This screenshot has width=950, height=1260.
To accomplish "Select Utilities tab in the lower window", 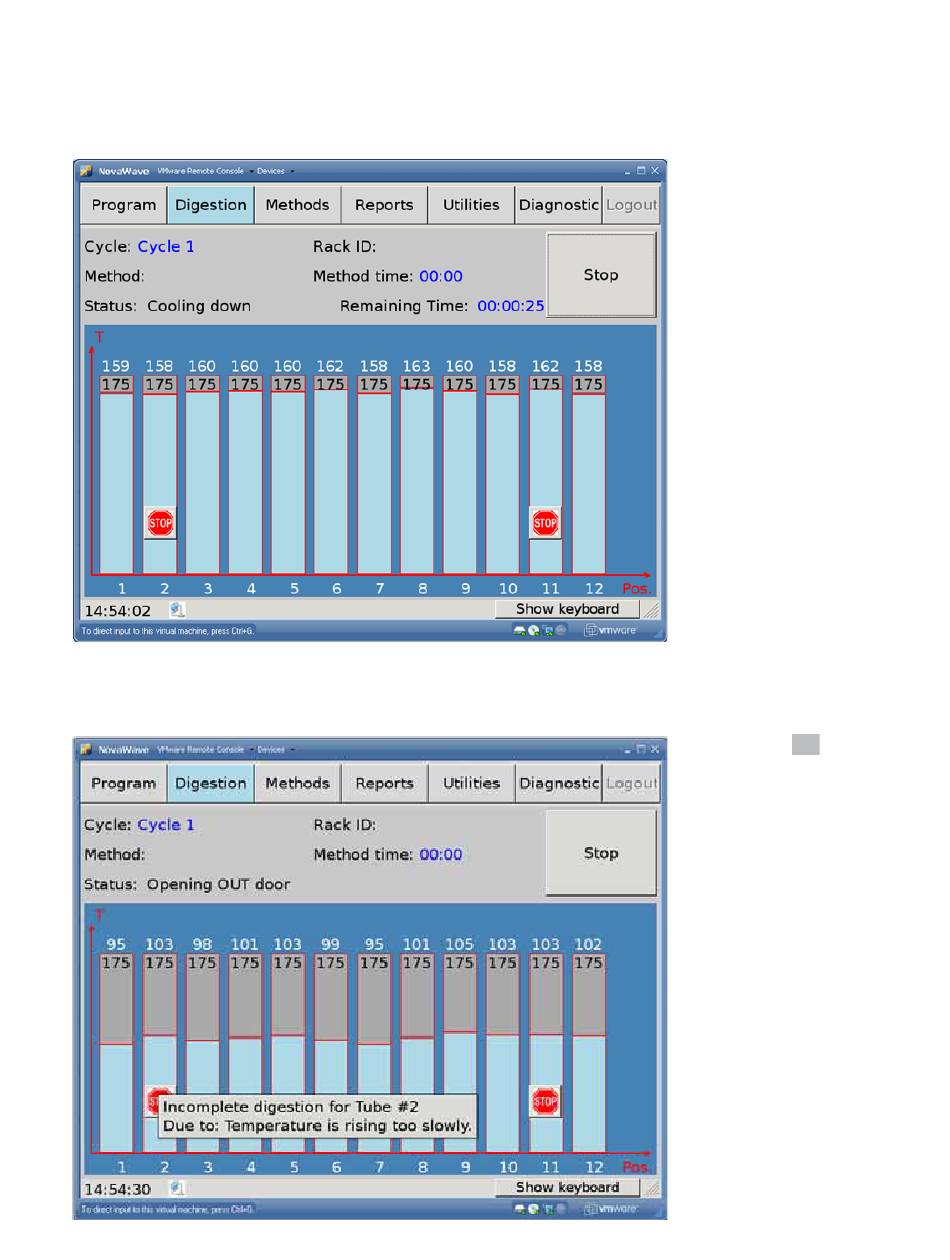I will click(471, 784).
